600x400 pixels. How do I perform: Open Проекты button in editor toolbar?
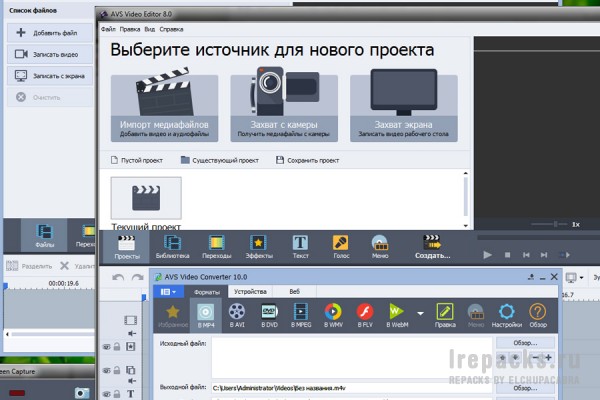[127, 247]
